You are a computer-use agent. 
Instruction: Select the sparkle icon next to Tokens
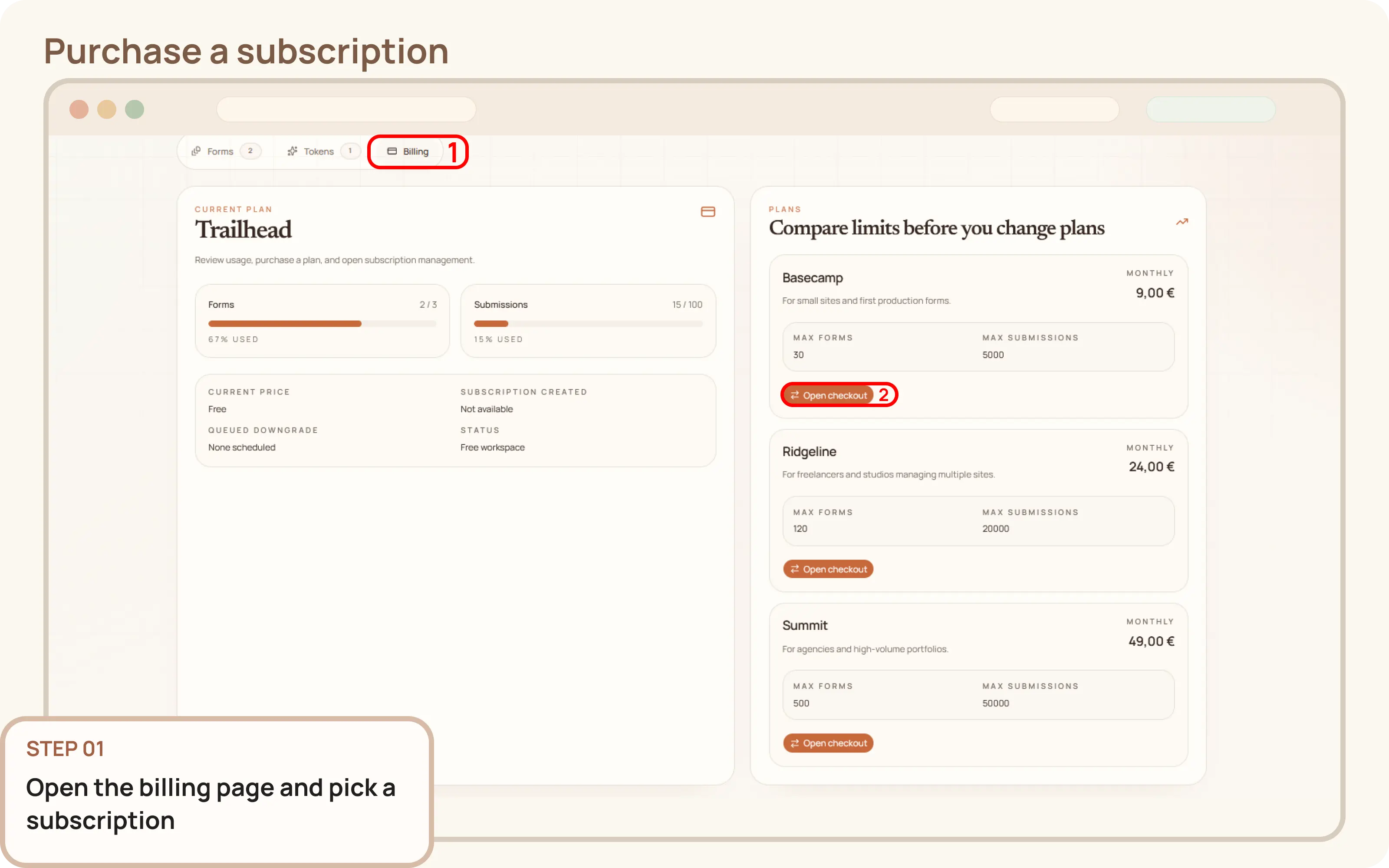293,151
